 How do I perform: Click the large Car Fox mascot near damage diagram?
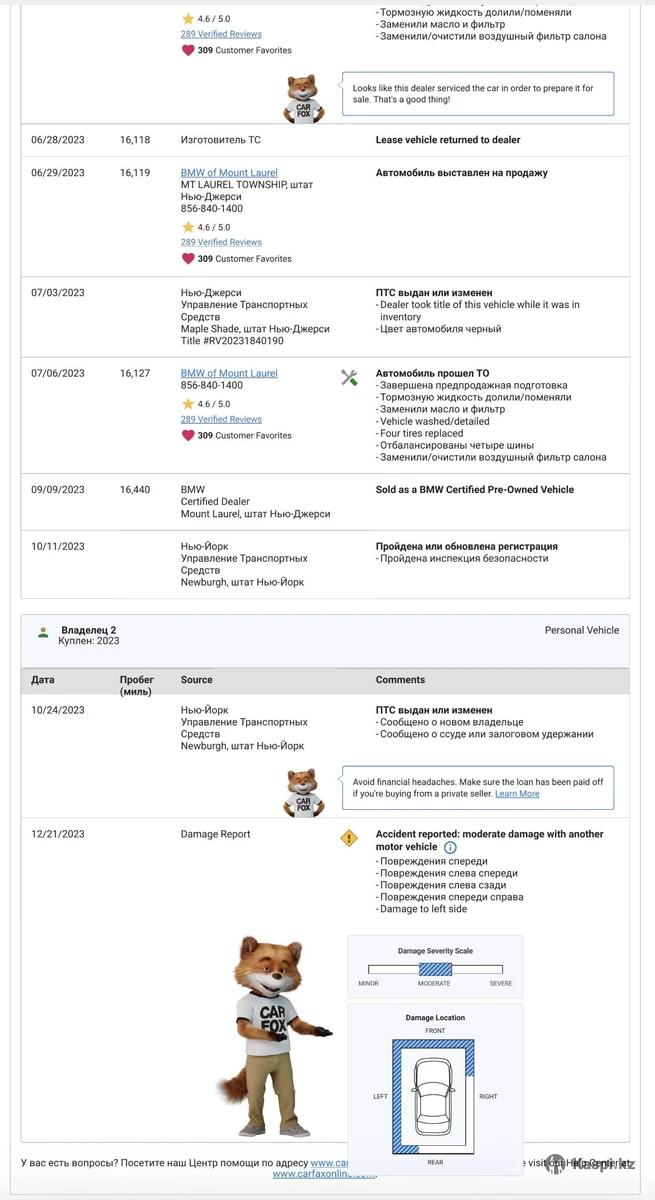point(270,1035)
